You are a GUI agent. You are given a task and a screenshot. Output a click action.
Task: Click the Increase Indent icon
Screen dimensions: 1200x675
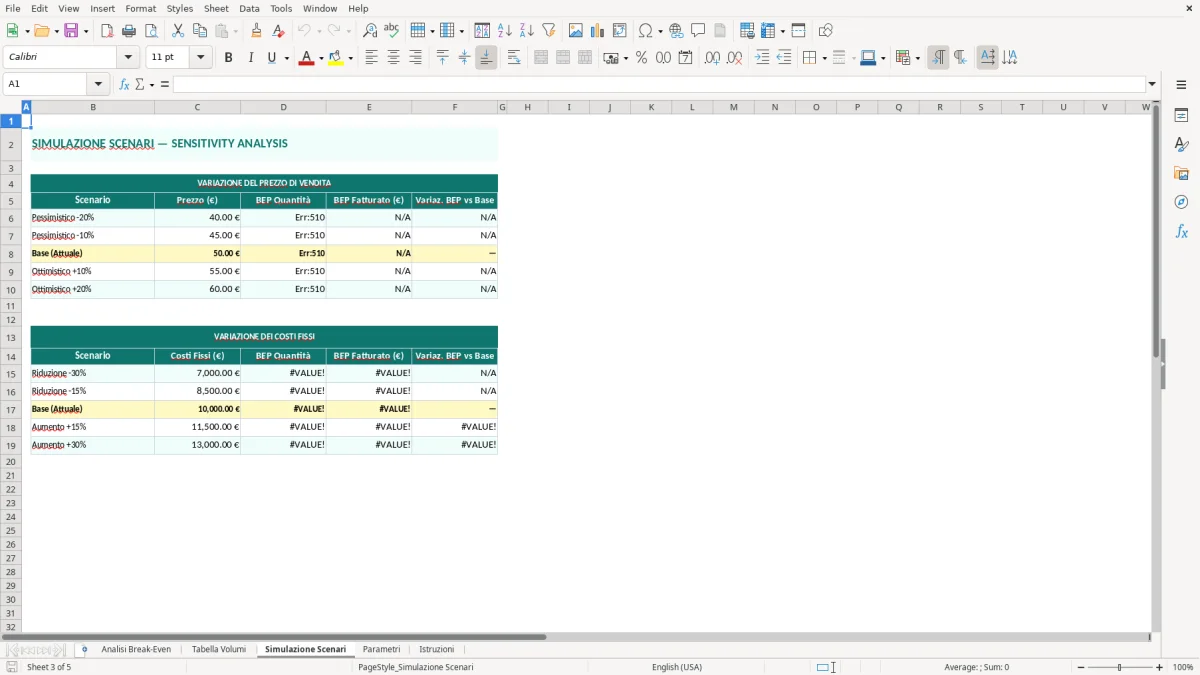click(x=762, y=58)
